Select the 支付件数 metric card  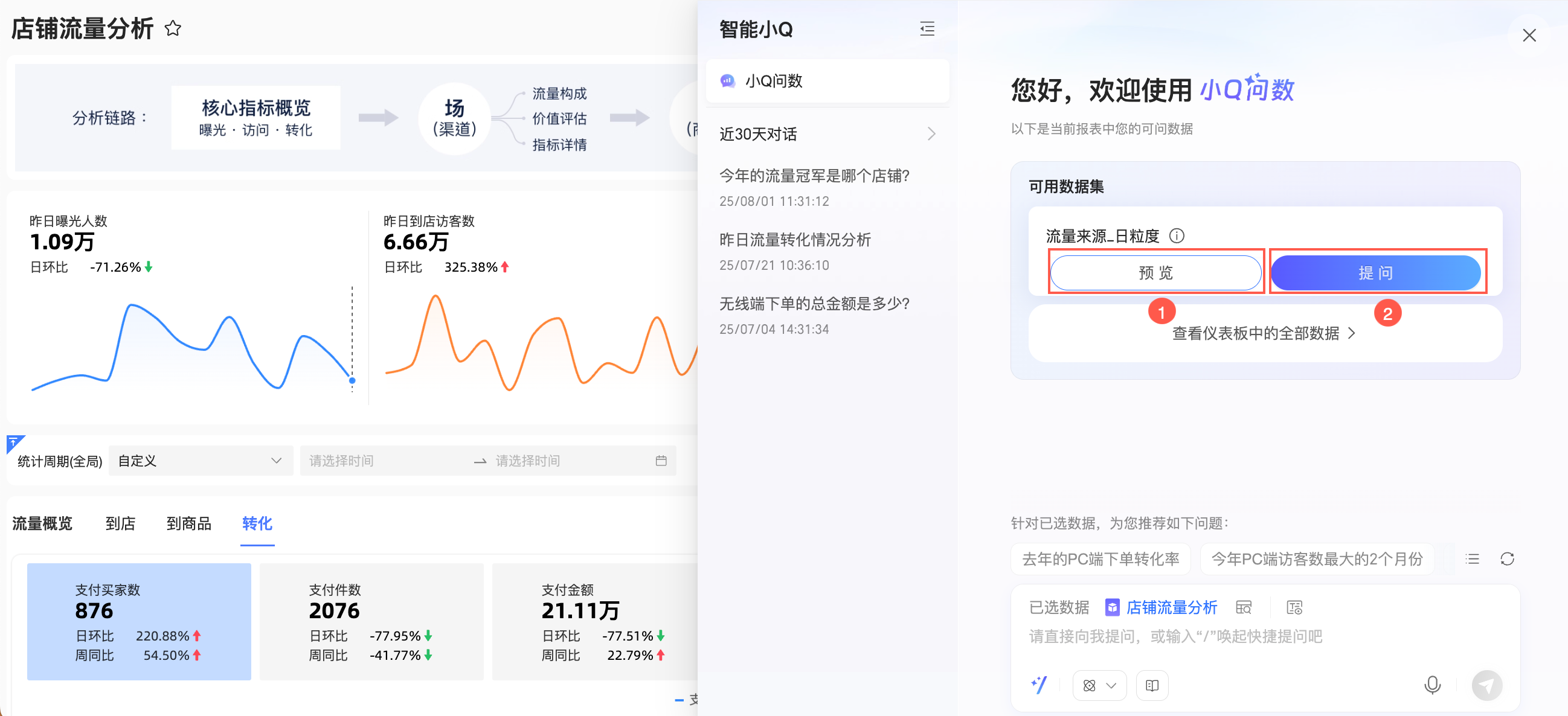[371, 621]
